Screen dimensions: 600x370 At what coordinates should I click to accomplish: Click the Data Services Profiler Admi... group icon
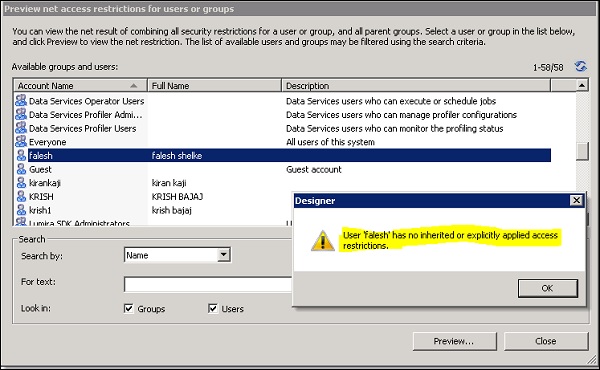tap(21, 114)
